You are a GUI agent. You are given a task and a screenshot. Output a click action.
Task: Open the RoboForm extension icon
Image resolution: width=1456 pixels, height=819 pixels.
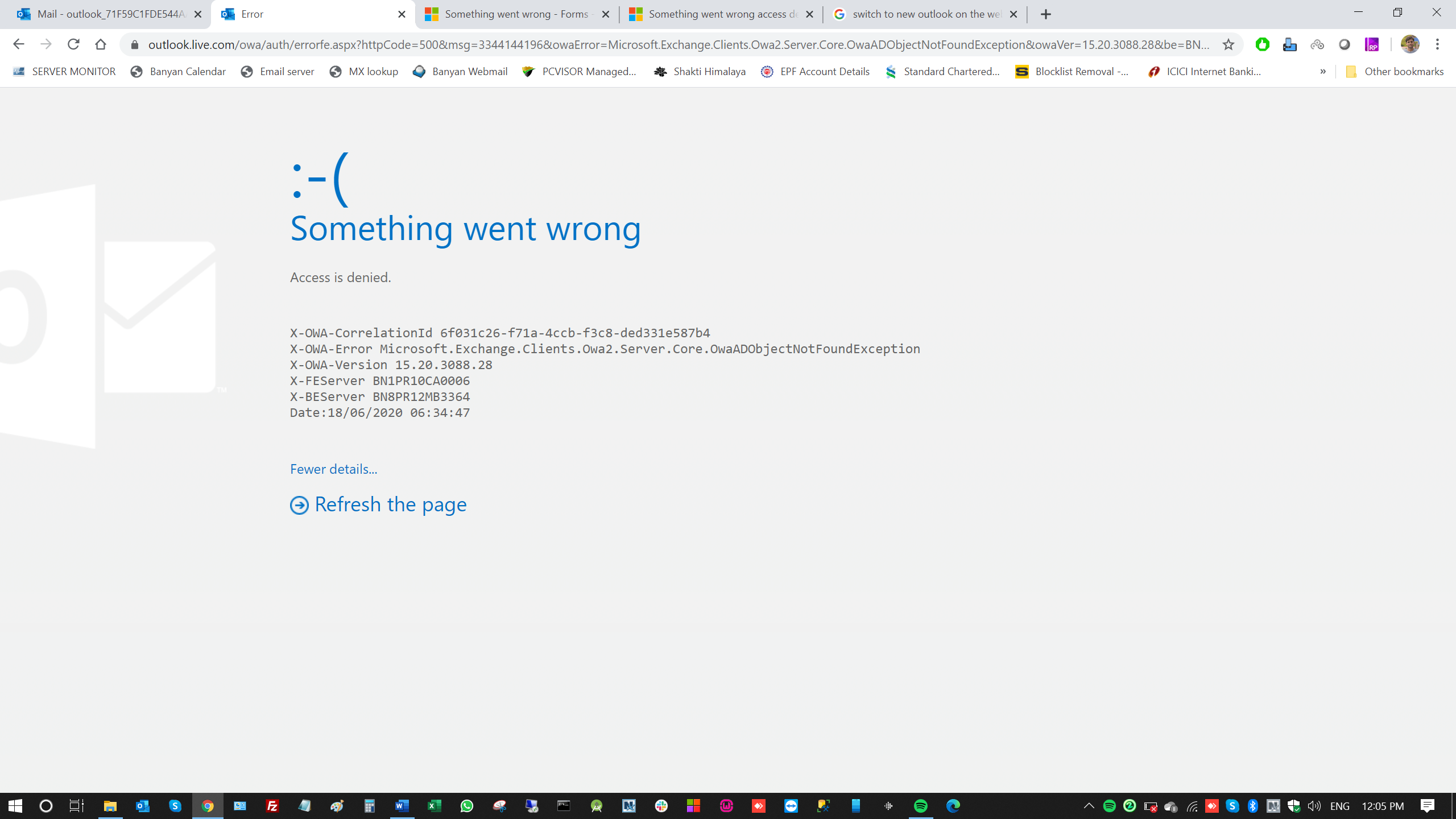click(1372, 44)
